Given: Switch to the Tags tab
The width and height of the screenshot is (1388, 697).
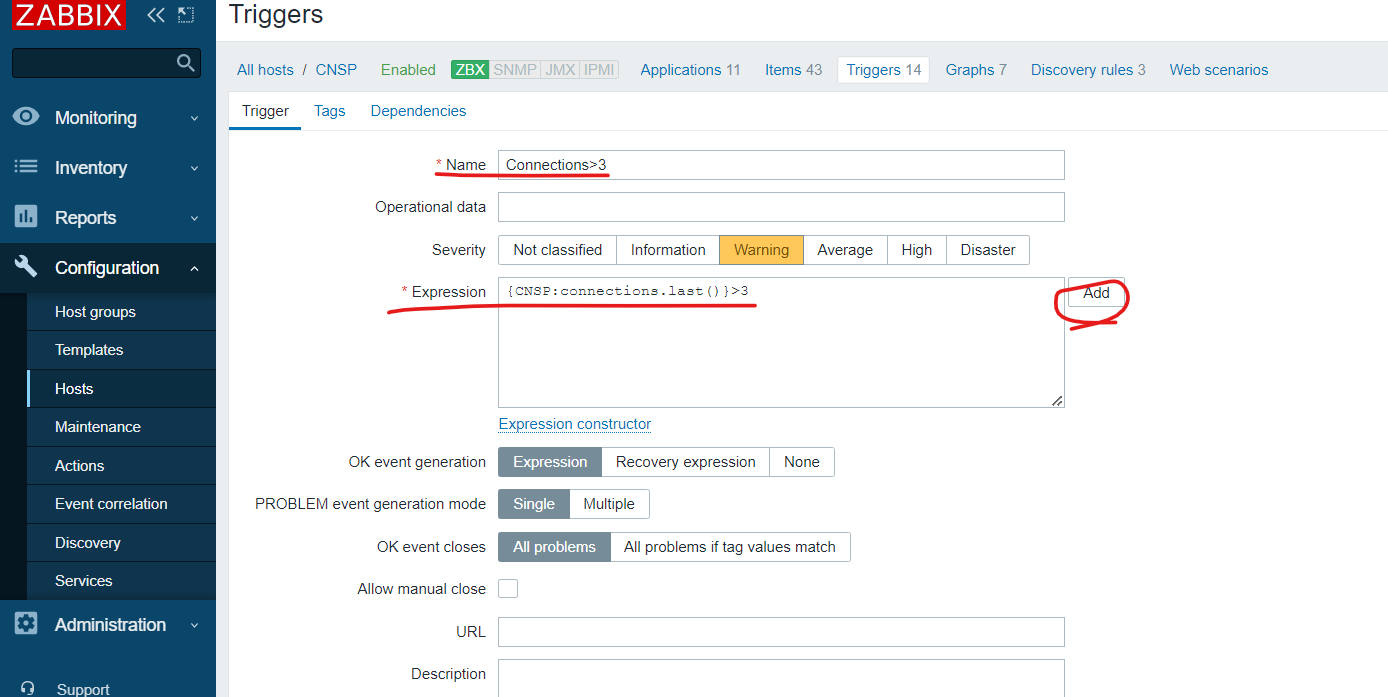Looking at the screenshot, I should tap(329, 111).
